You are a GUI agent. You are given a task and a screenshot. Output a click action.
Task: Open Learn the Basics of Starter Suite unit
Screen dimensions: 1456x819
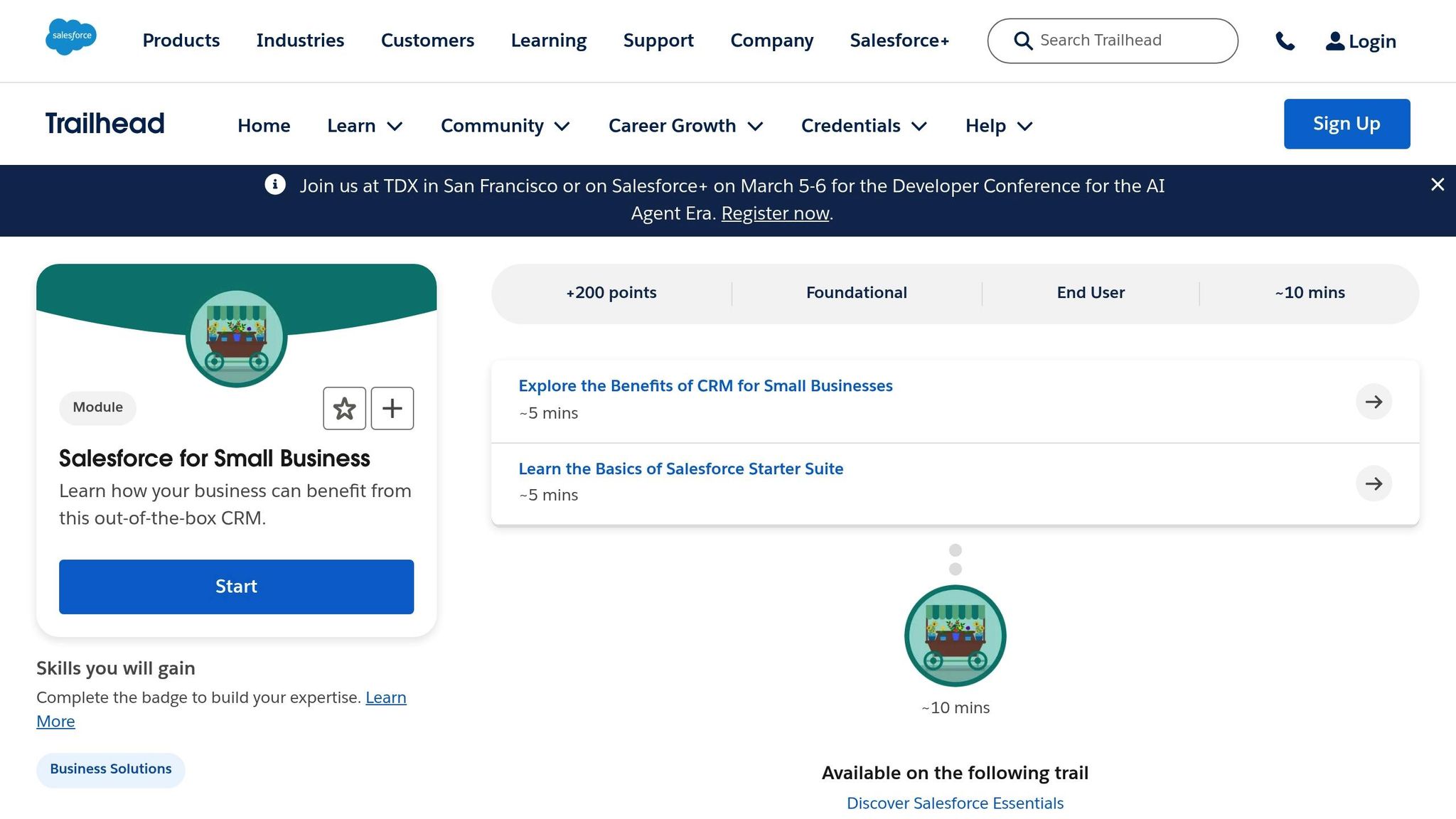click(x=680, y=469)
